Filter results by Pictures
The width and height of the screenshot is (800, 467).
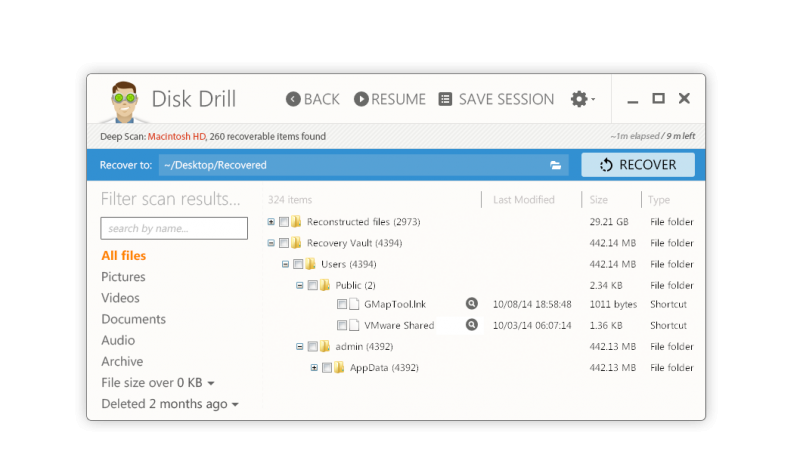click(123, 277)
